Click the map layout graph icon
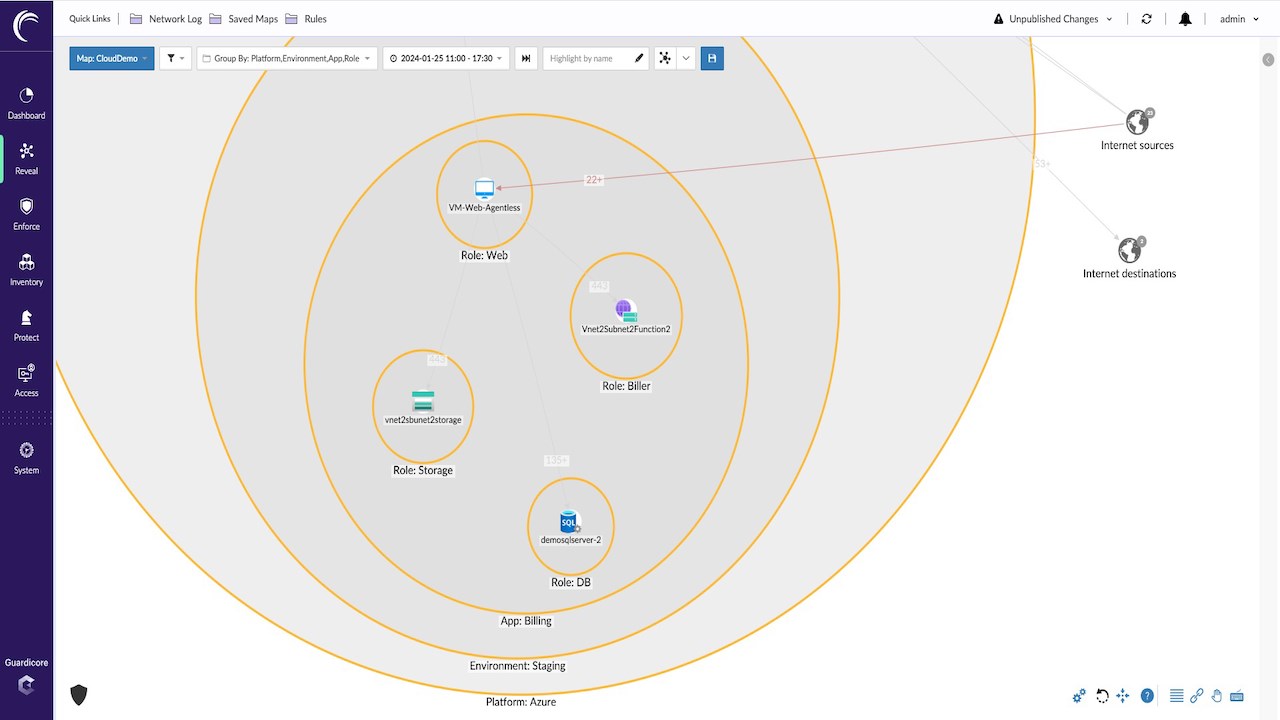Image resolution: width=1280 pixels, height=720 pixels. point(665,58)
